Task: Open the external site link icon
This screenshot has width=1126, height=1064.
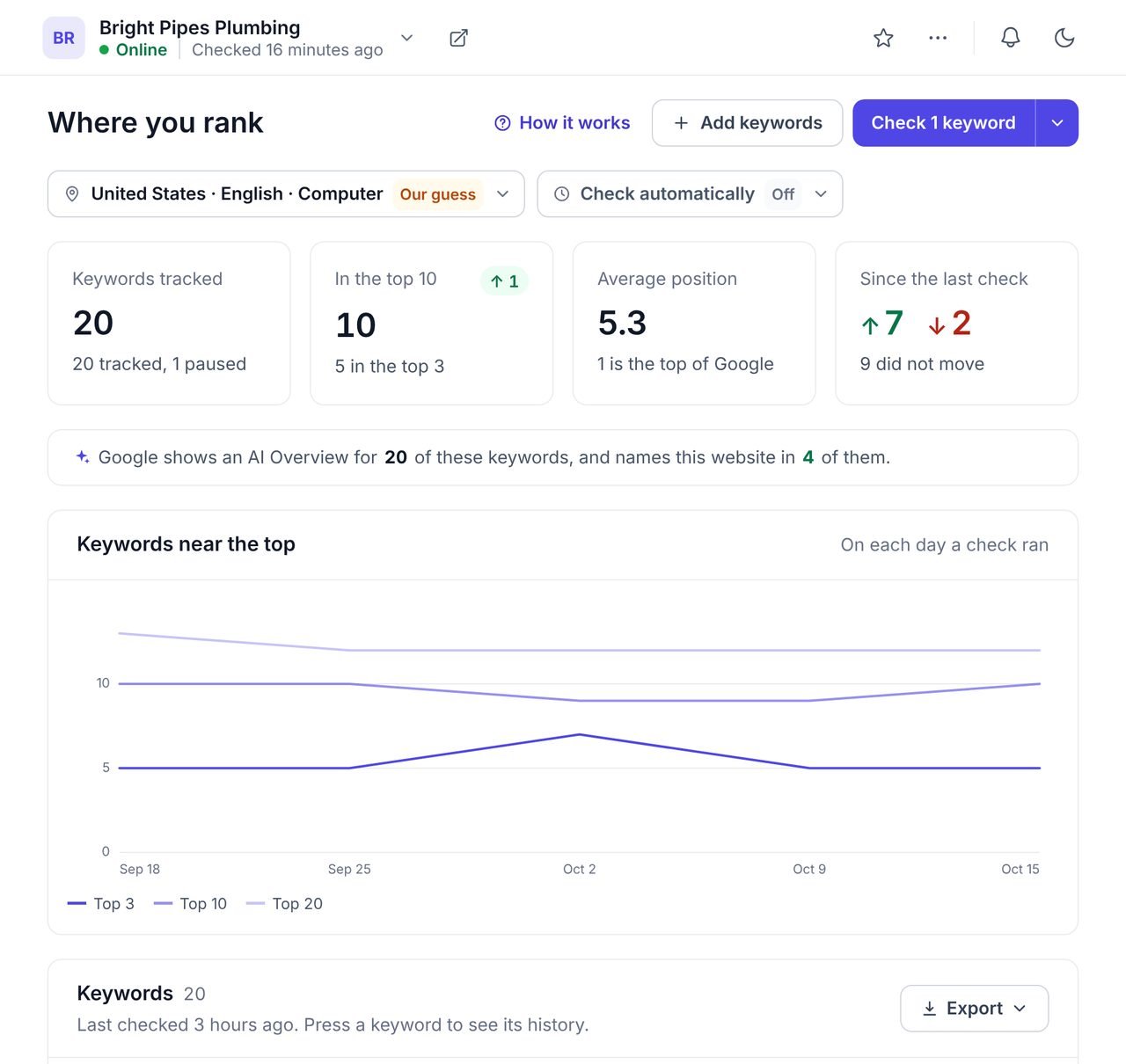Action: [458, 38]
